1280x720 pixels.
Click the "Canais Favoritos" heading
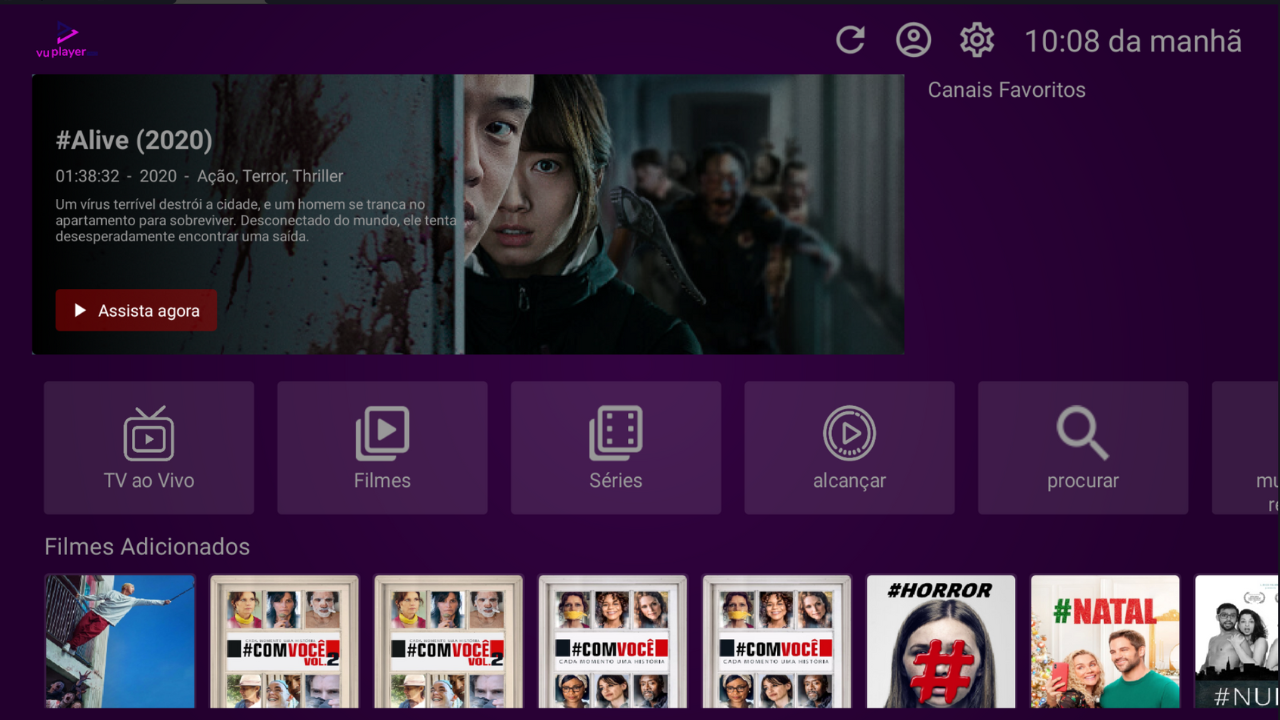(1006, 90)
